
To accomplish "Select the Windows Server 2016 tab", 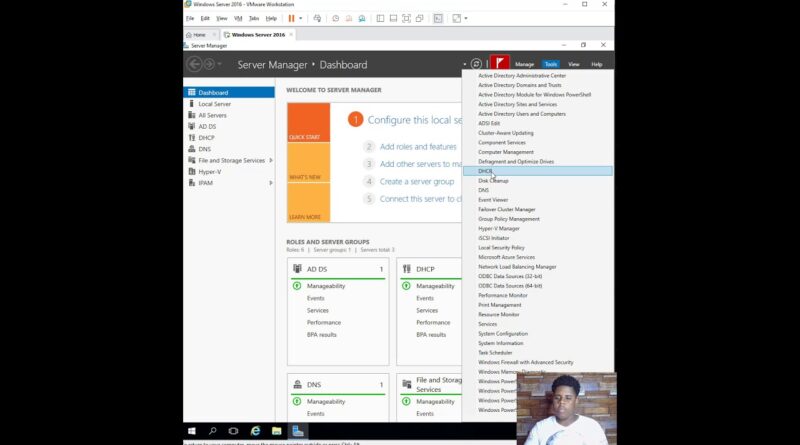I will (258, 35).
